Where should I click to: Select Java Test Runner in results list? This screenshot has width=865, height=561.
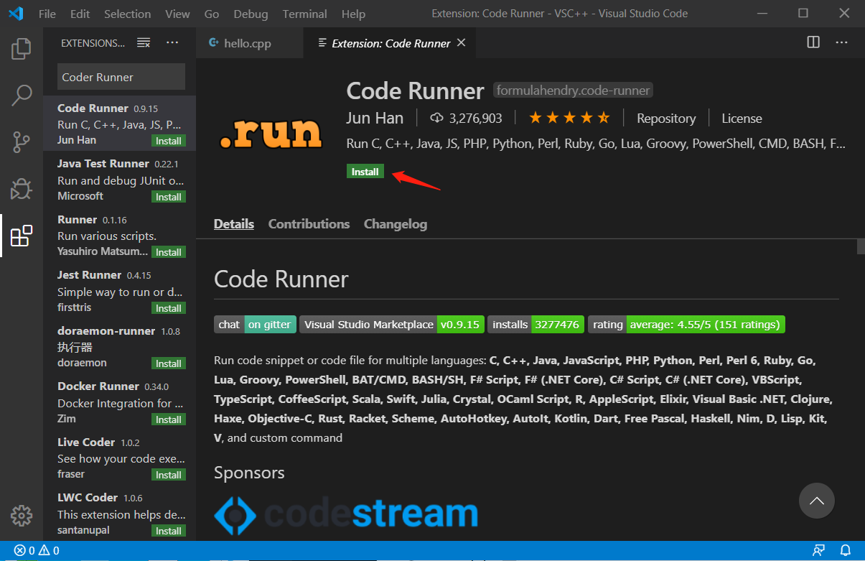coord(120,179)
